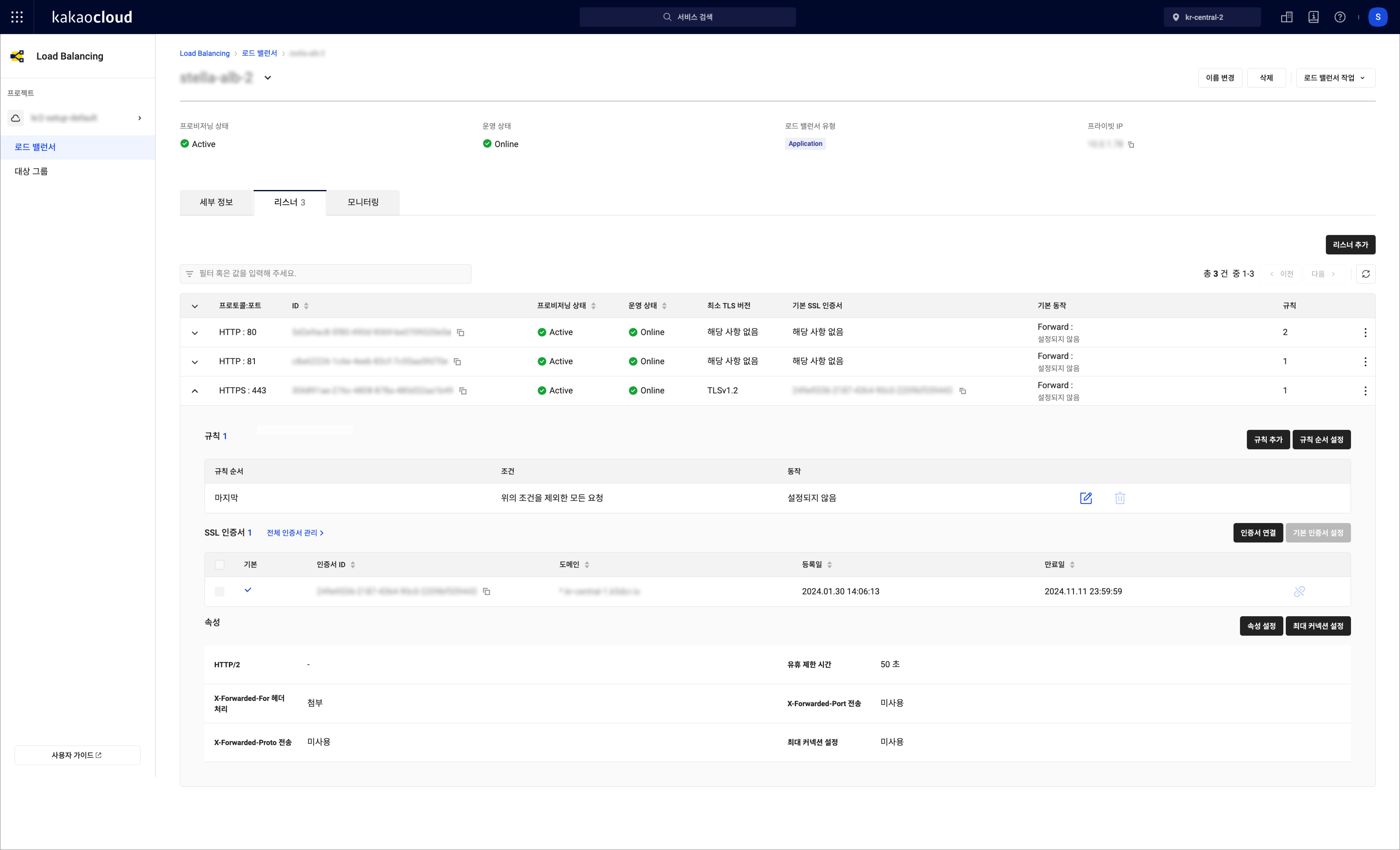
Task: Open more actions for HTTP : 80 listener
Action: click(1365, 333)
